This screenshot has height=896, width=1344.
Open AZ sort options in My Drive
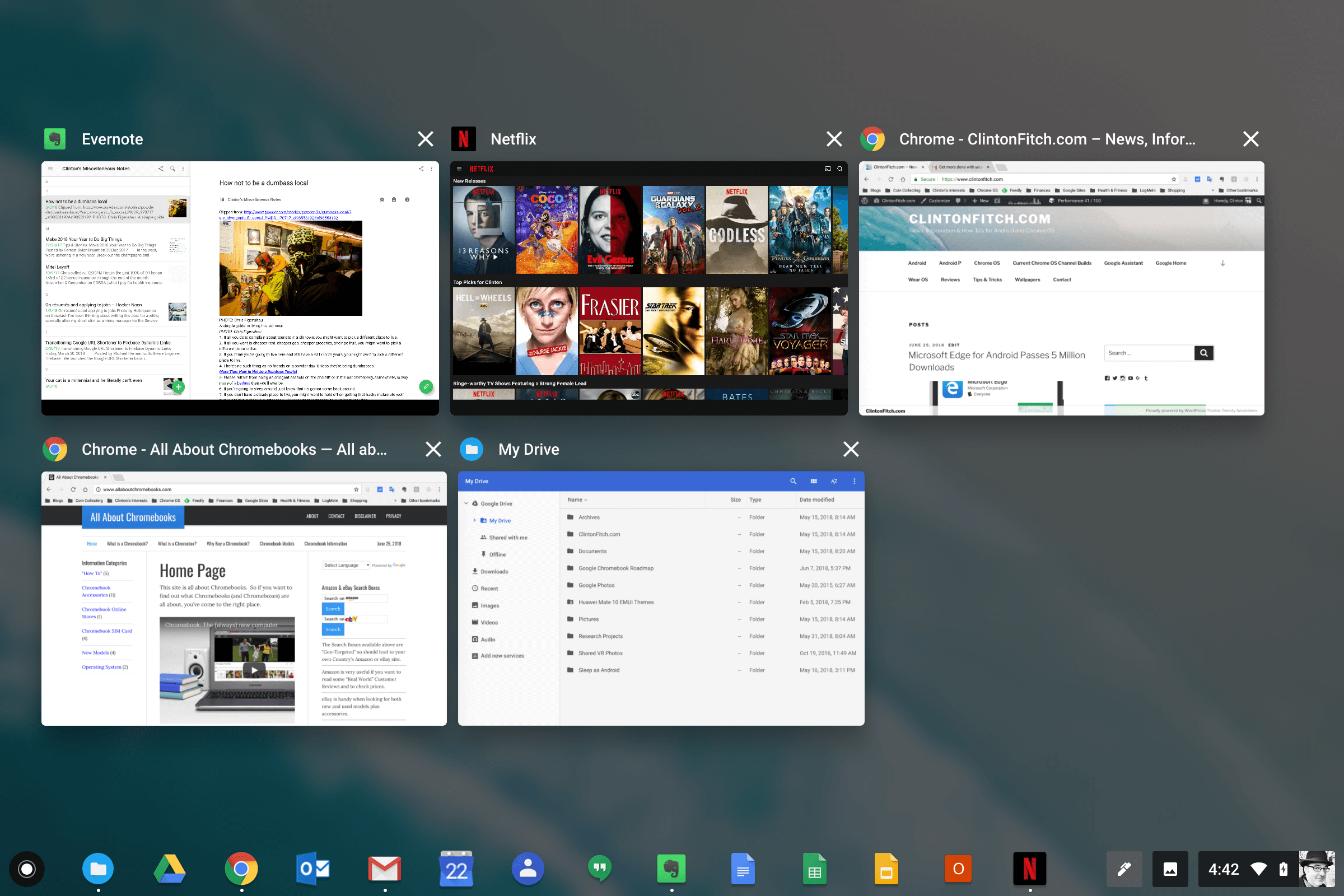click(834, 481)
